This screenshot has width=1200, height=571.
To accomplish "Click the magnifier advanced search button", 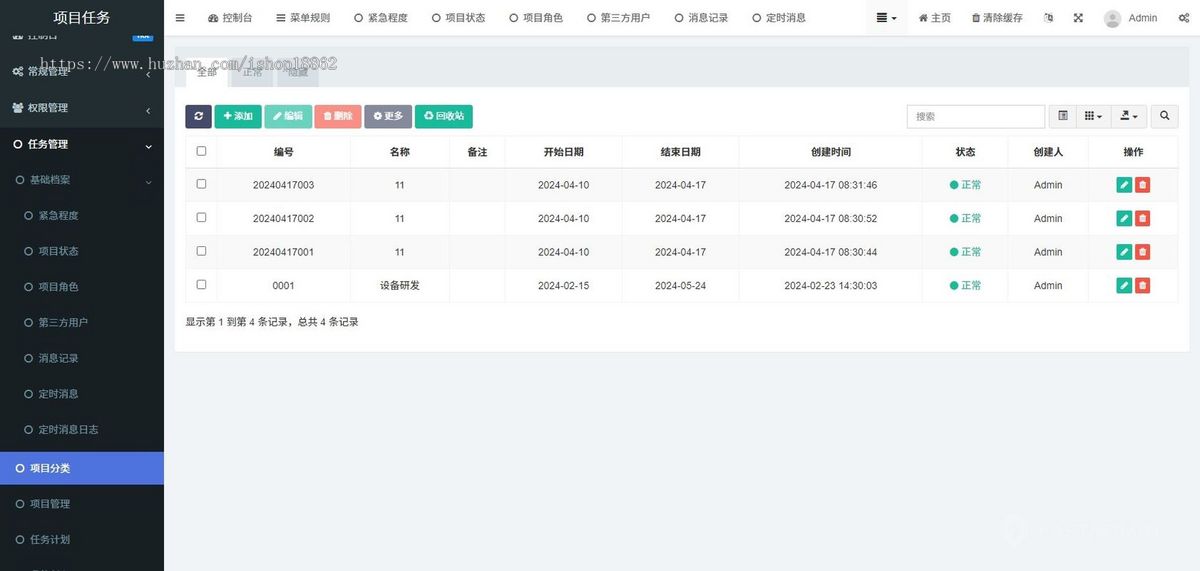I will coord(1164,116).
